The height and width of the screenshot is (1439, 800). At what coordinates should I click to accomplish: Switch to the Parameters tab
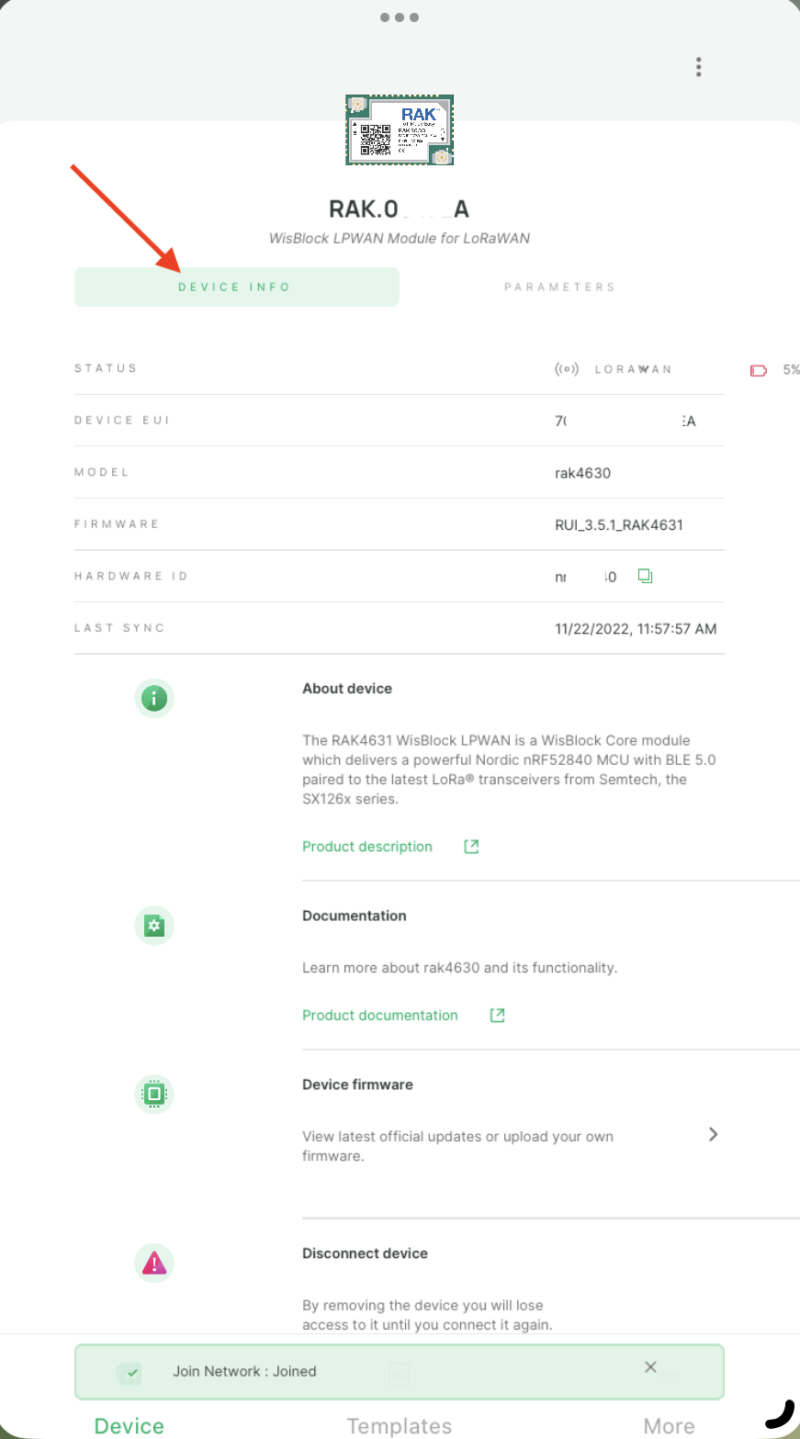click(560, 287)
